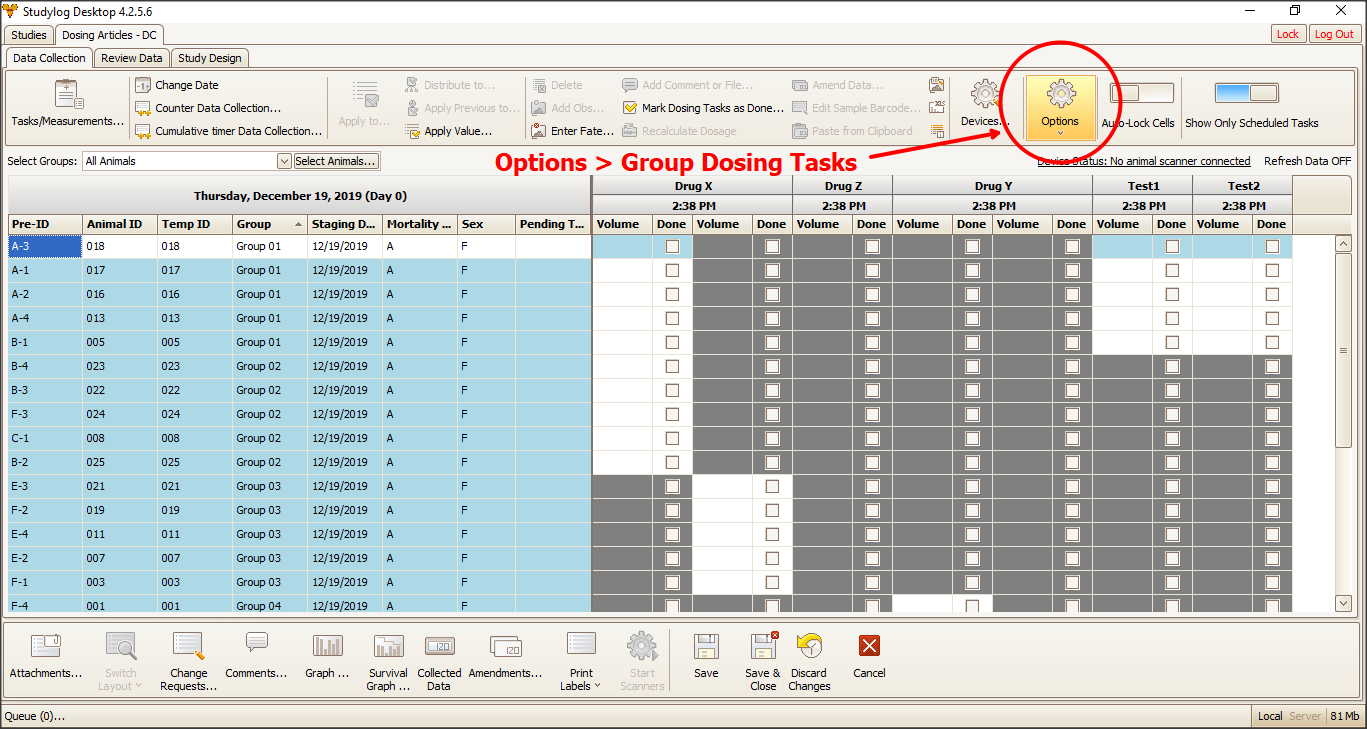Open the Options dropdown menu
Image resolution: width=1367 pixels, height=729 pixels.
pos(1060,108)
